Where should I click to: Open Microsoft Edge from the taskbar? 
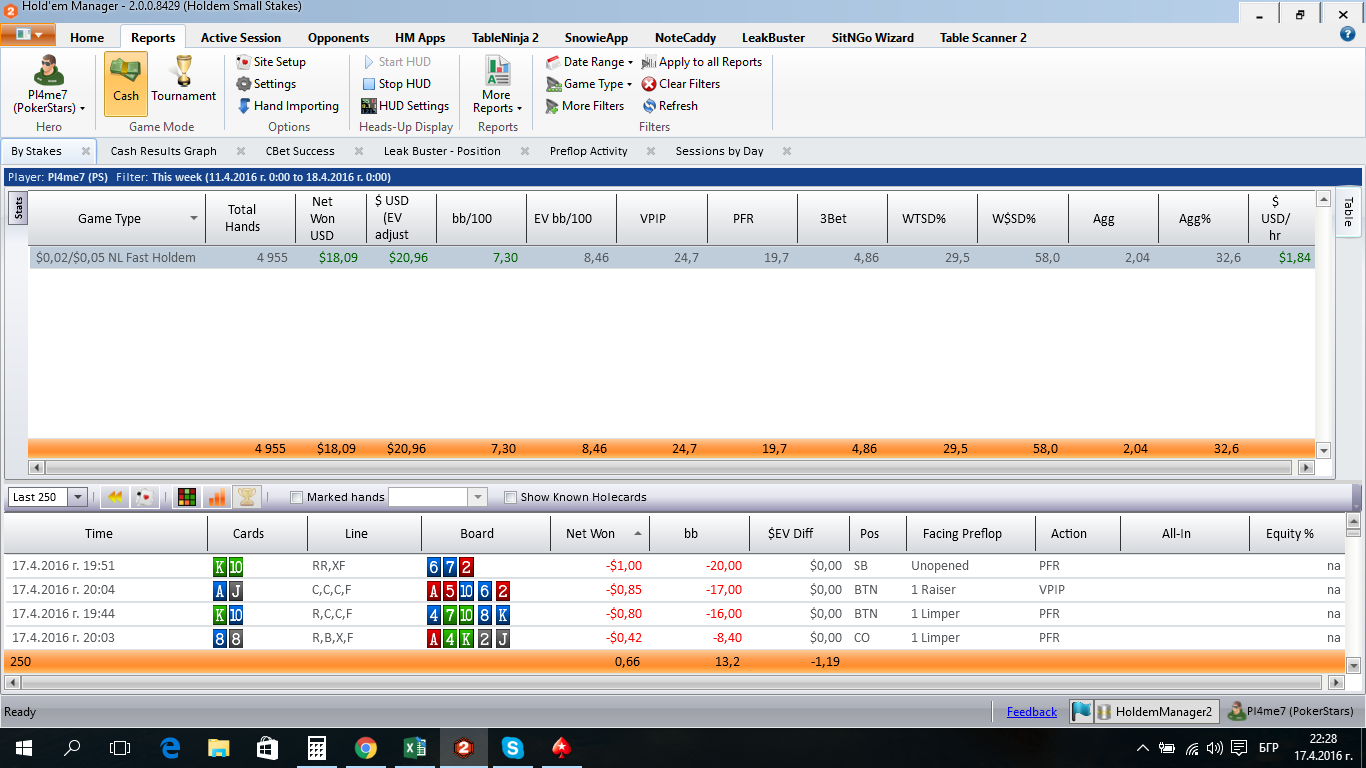(x=169, y=747)
